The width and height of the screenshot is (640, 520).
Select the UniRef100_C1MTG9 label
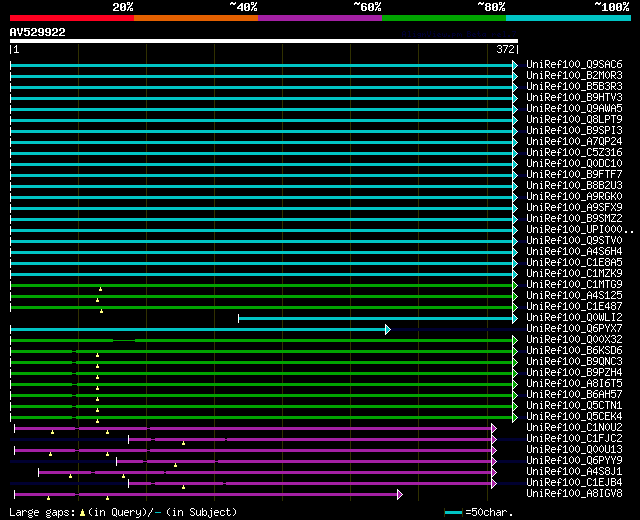coord(574,285)
